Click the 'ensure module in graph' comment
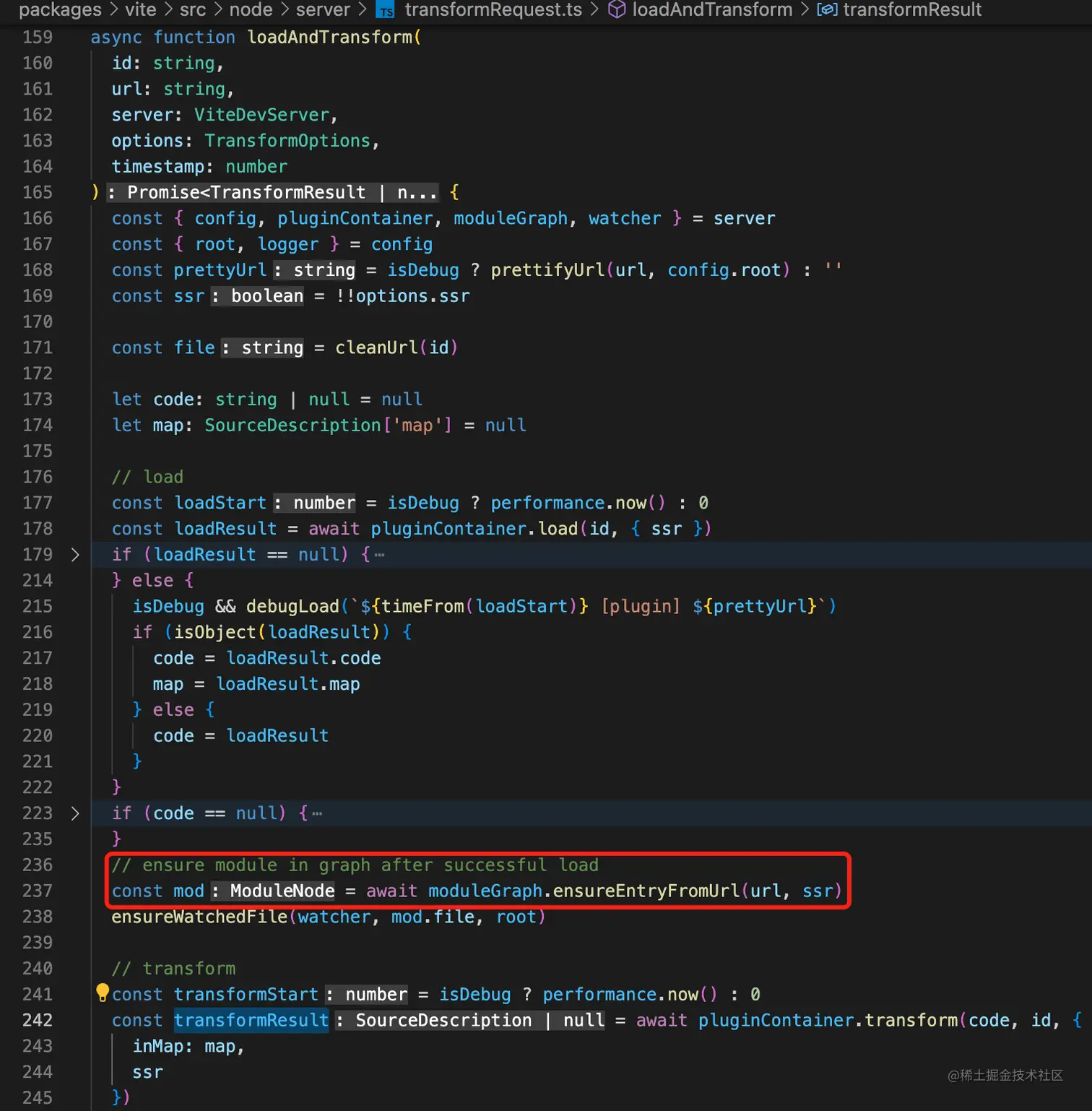The image size is (1092, 1111). click(355, 865)
